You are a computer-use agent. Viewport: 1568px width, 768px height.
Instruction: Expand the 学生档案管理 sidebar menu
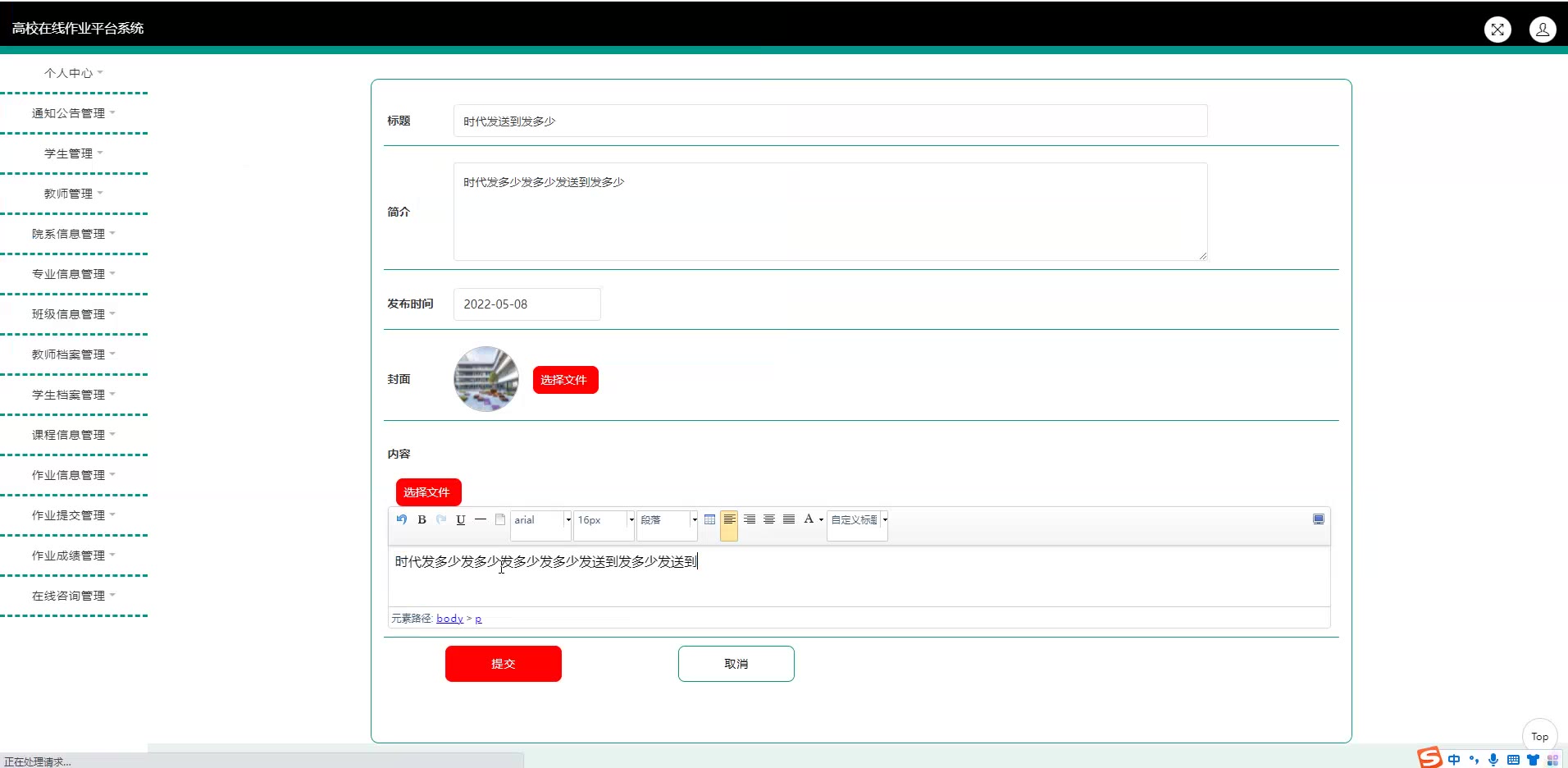point(74,395)
